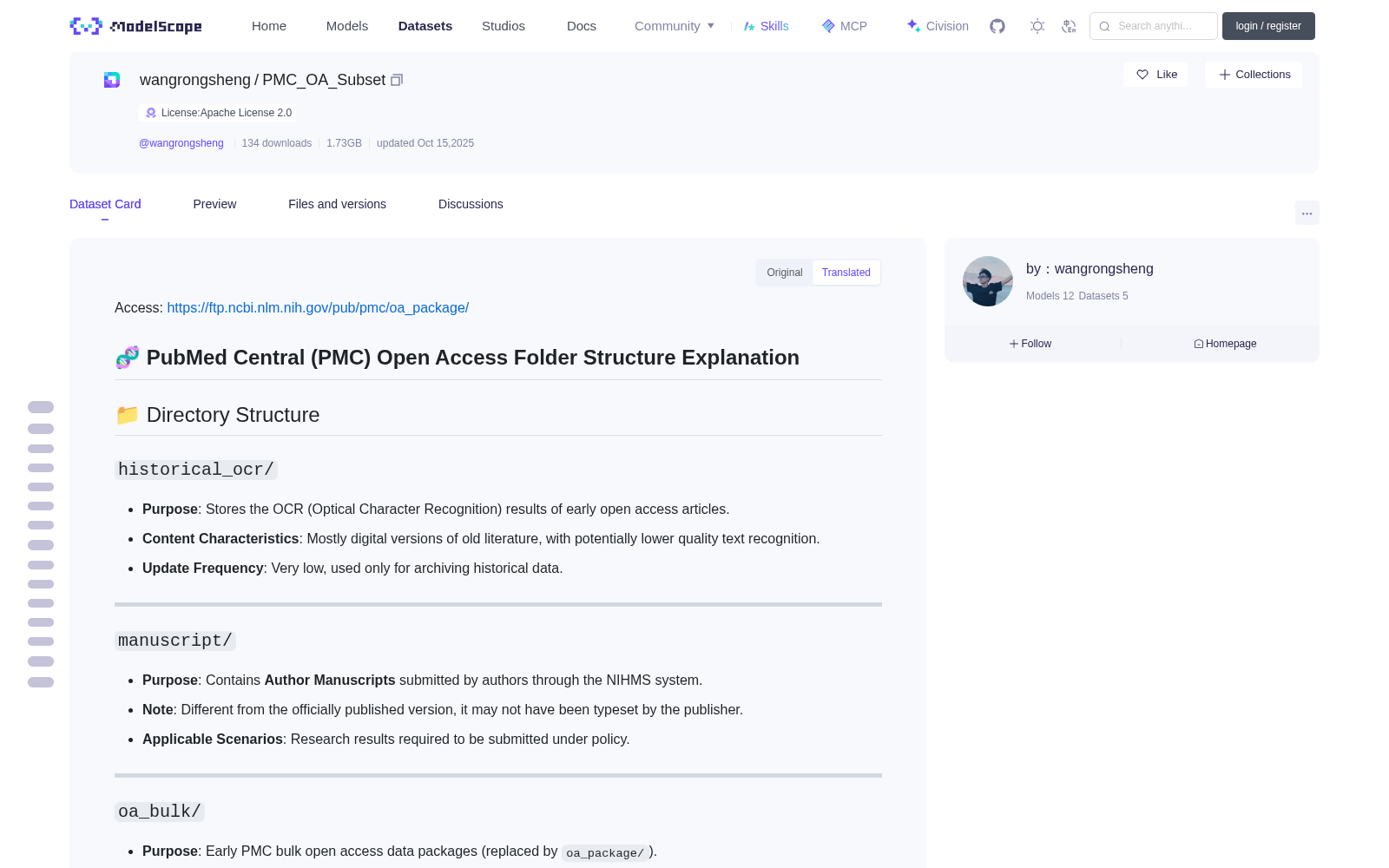Click the search magnifier icon
Viewport: 1389px width, 868px height.
pos(1104,26)
